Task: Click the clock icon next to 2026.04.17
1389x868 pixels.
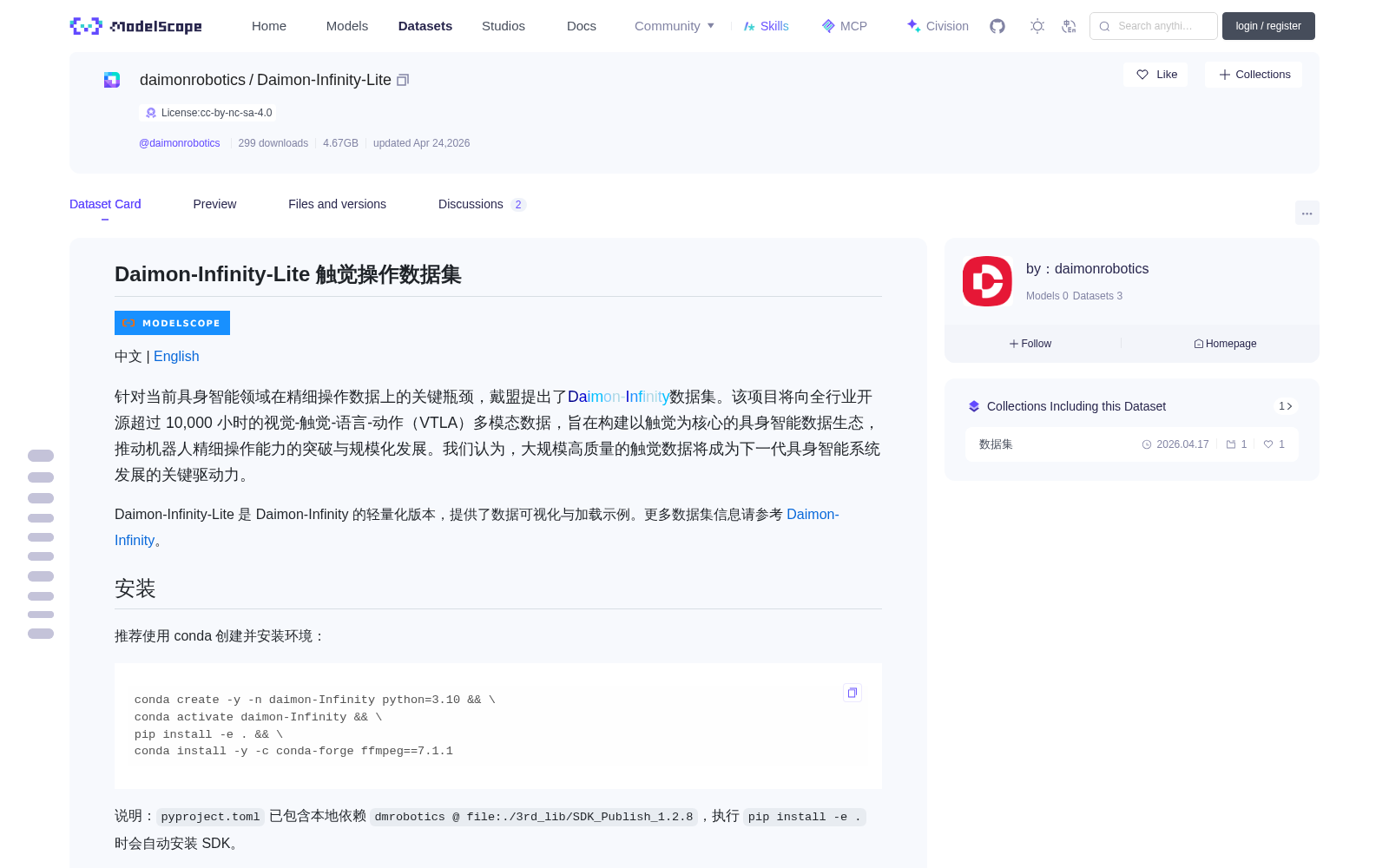Action: point(1147,444)
